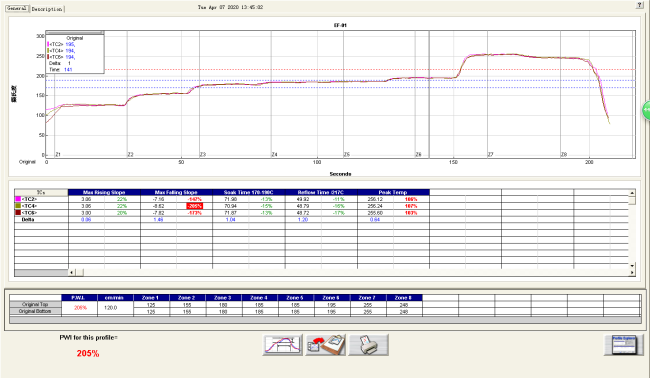Viewport: 650px width, 378px height.
Task: Select the Max Falling Slope column header
Action: (x=176, y=192)
